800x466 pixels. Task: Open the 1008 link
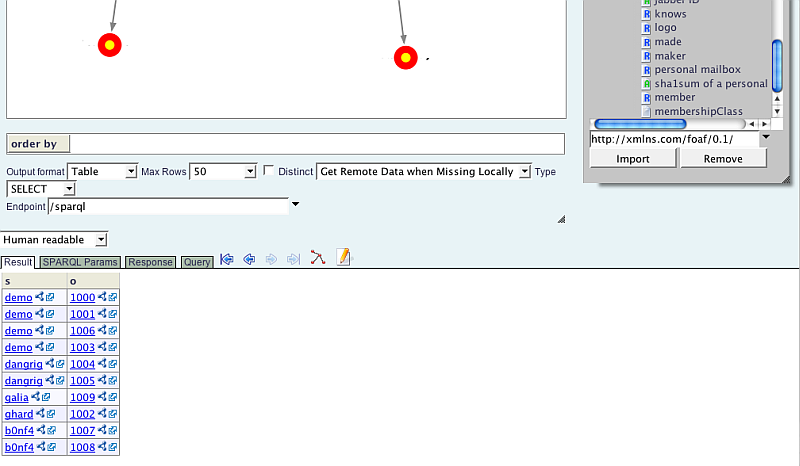(x=82, y=447)
